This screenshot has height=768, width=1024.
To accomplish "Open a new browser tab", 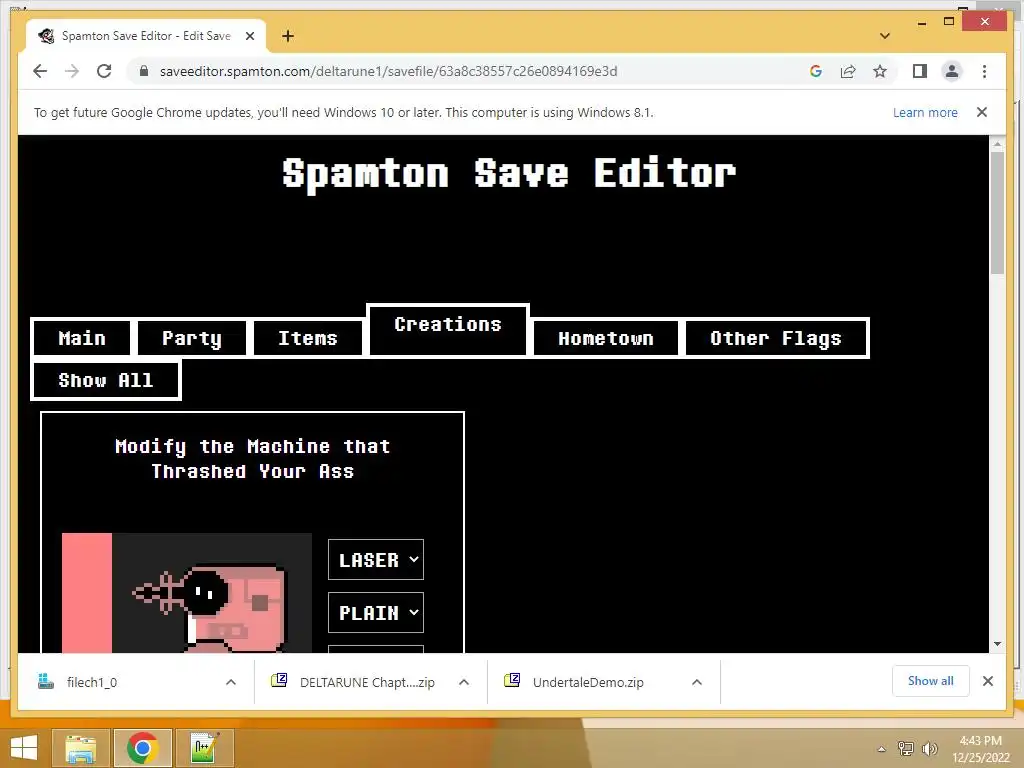I will [288, 36].
